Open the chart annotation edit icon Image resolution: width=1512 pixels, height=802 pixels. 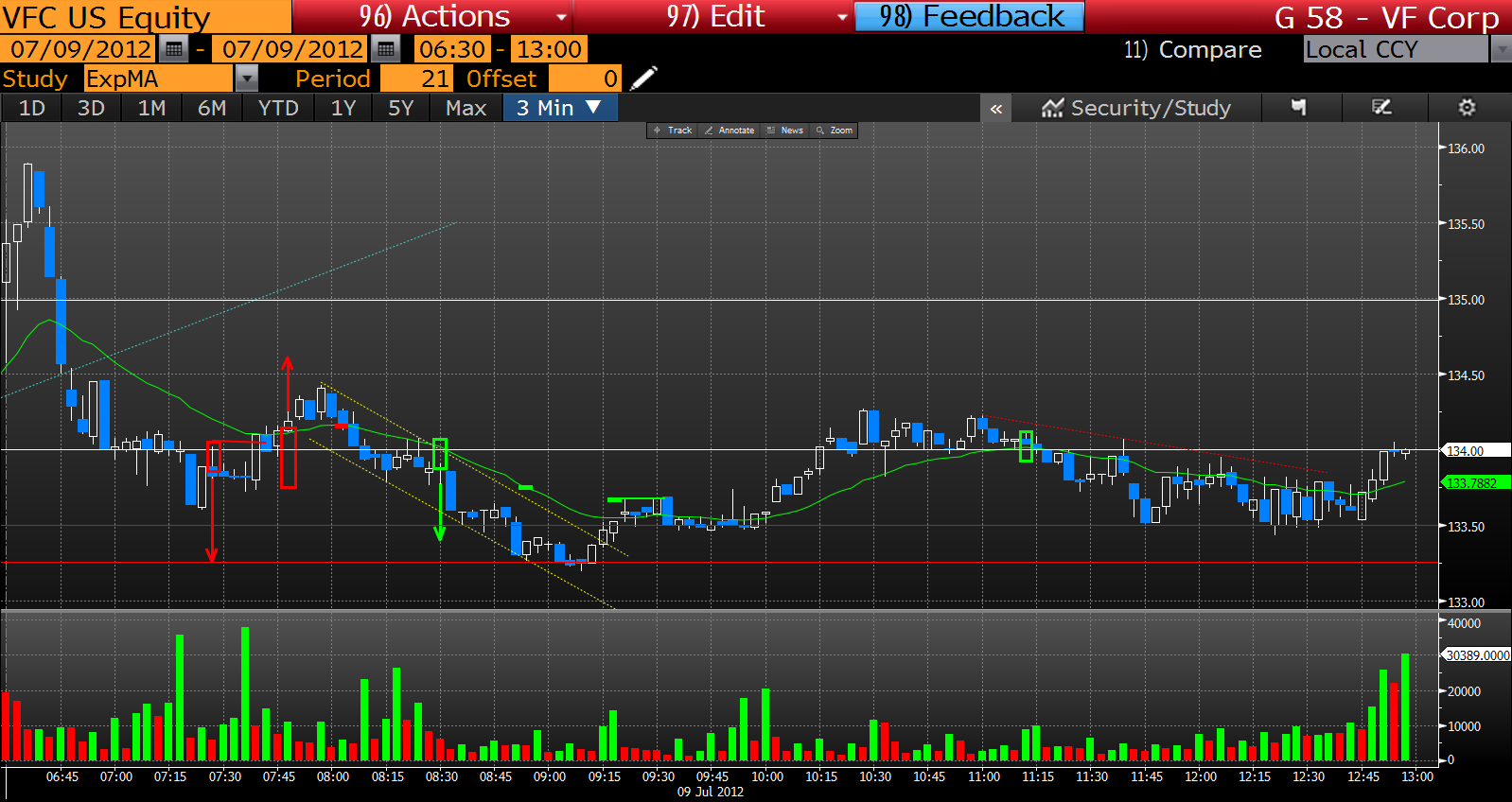pos(1382,108)
